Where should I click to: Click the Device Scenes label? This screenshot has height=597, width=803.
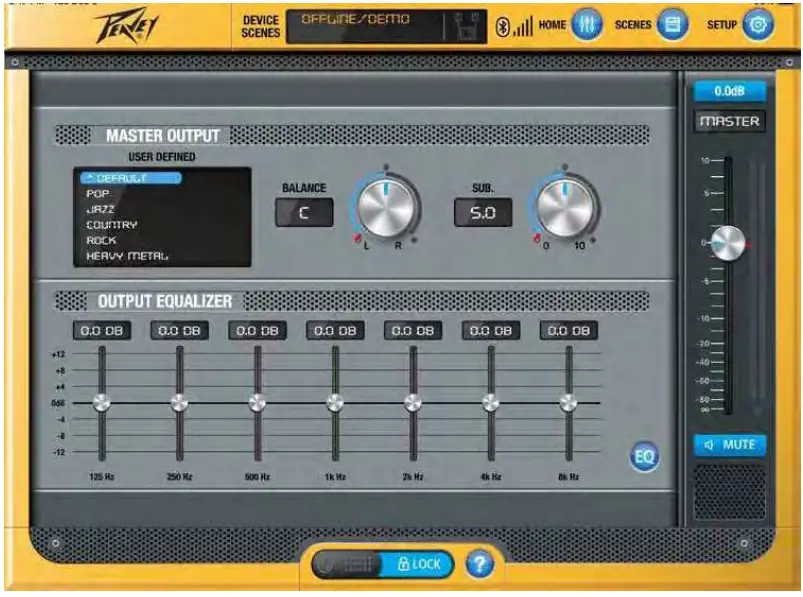point(261,27)
